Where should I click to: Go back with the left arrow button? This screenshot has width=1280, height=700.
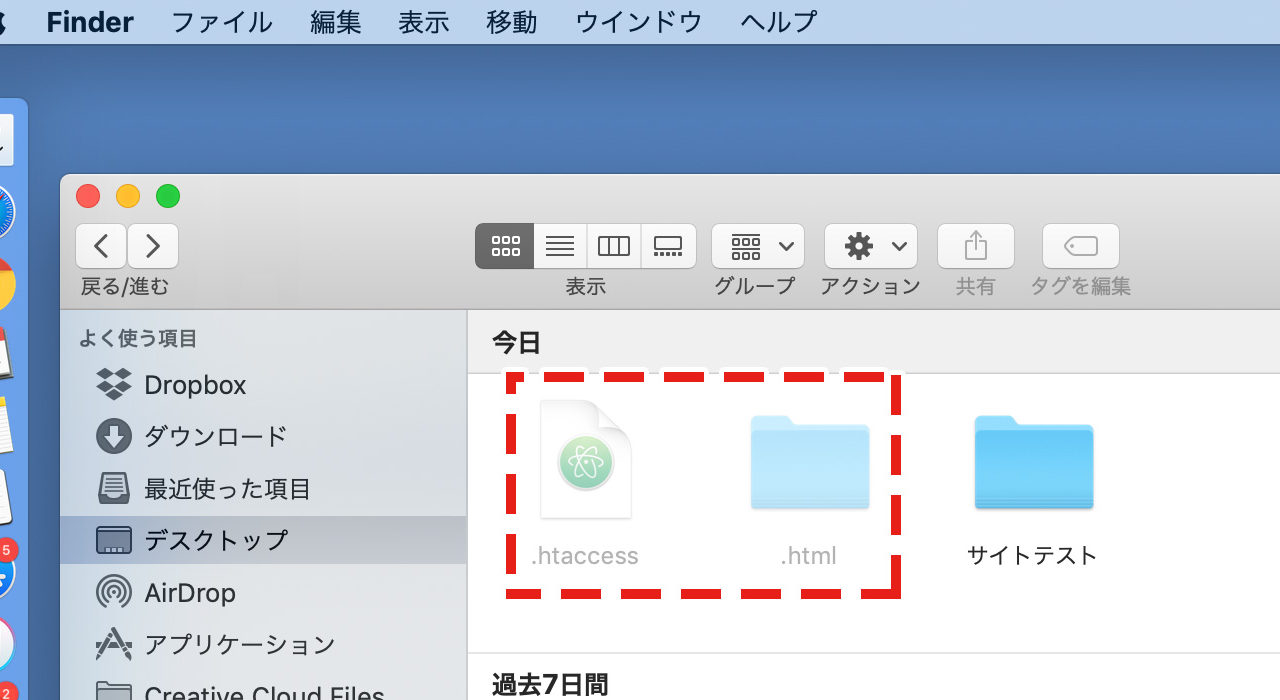pyautogui.click(x=101, y=246)
